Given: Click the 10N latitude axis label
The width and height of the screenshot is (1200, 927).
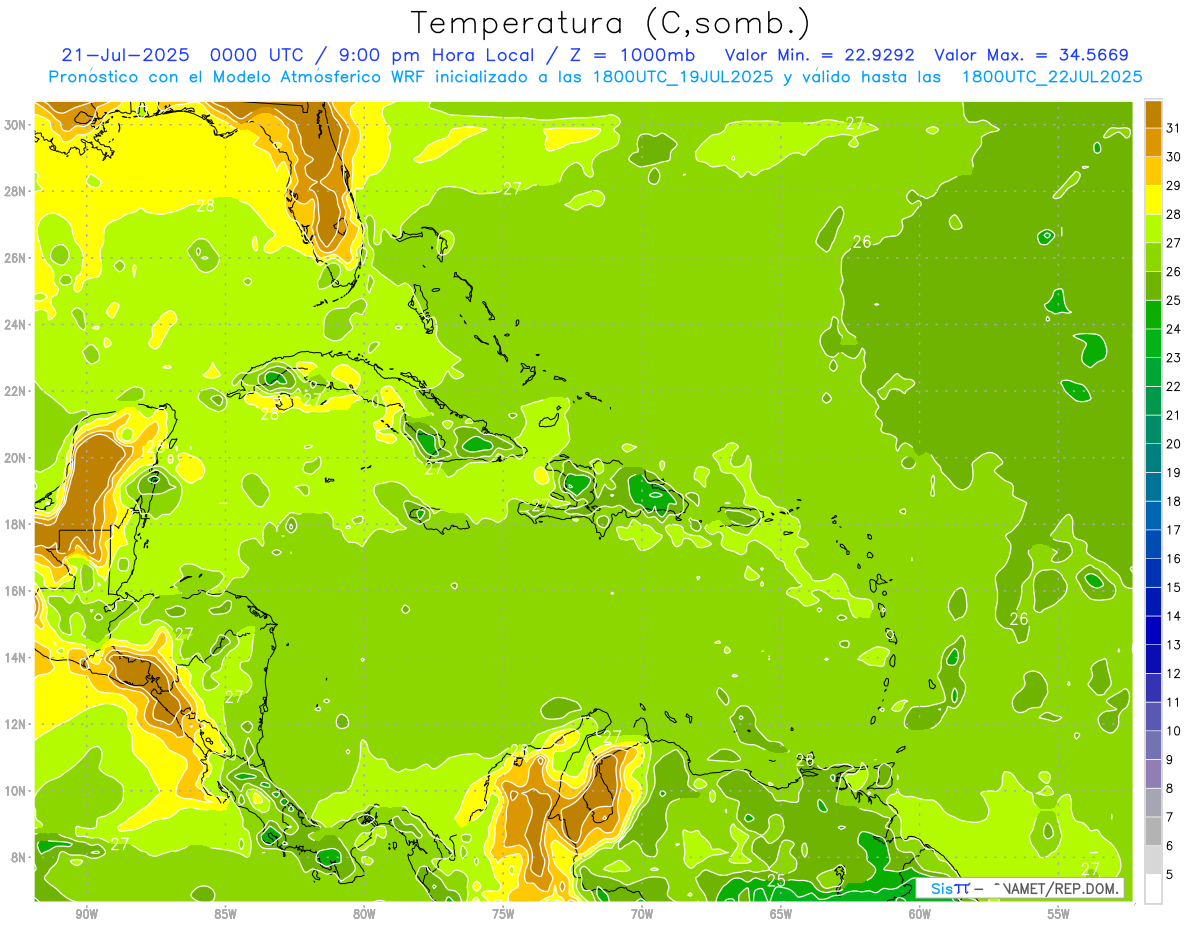Looking at the screenshot, I should coord(16,791).
